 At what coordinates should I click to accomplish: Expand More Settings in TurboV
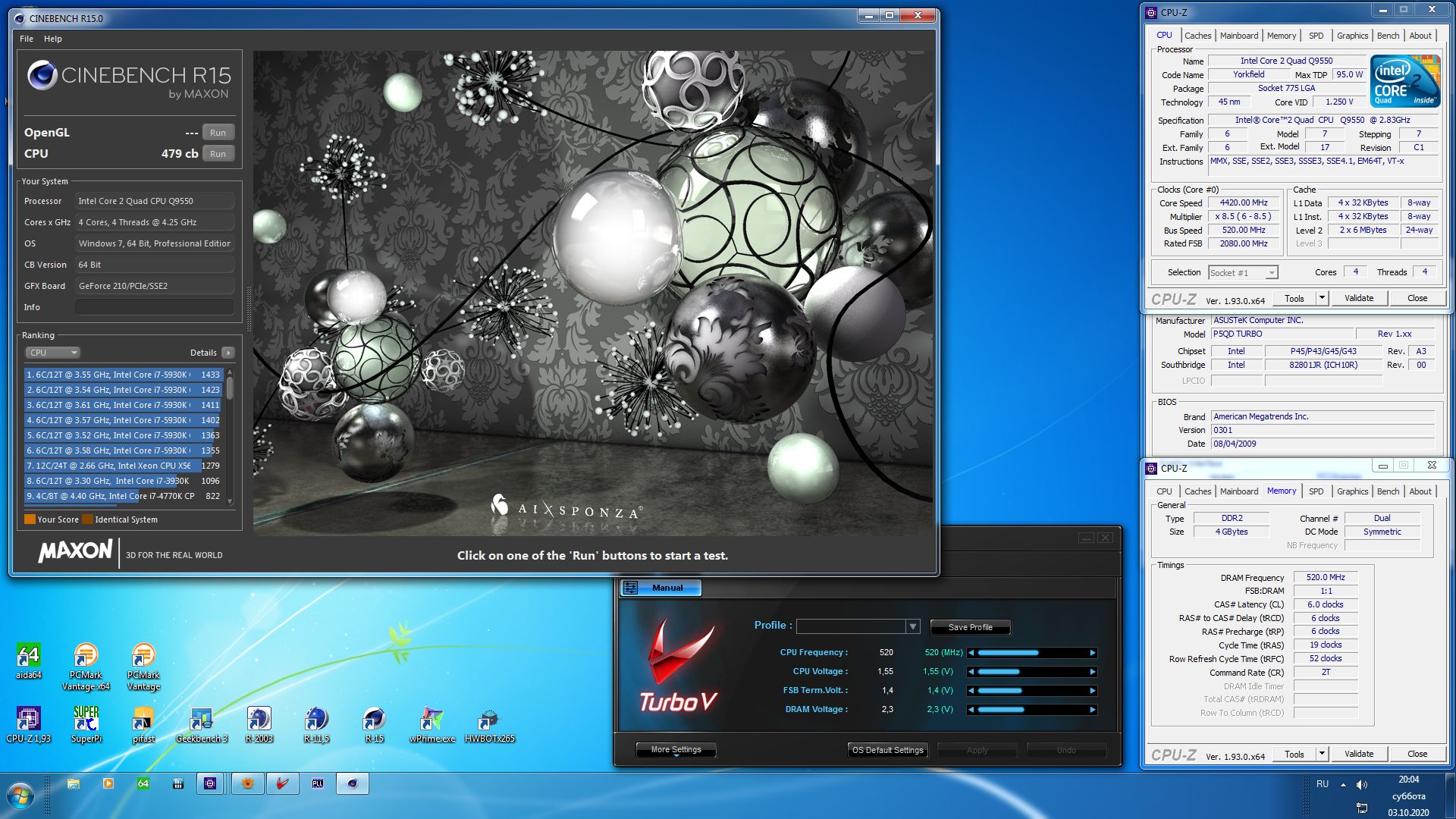[x=676, y=750]
